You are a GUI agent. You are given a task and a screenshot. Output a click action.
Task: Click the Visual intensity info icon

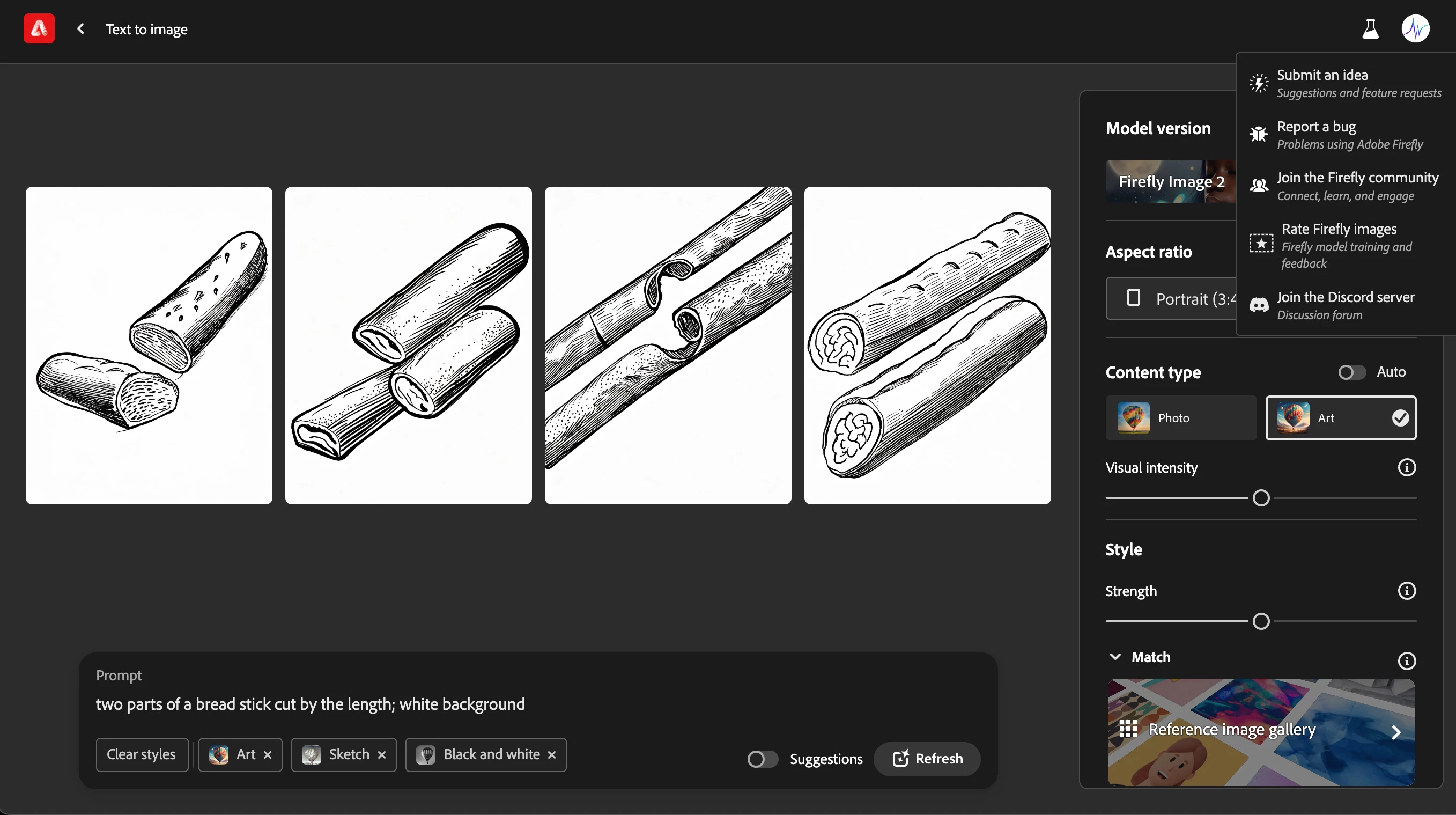[1406, 467]
